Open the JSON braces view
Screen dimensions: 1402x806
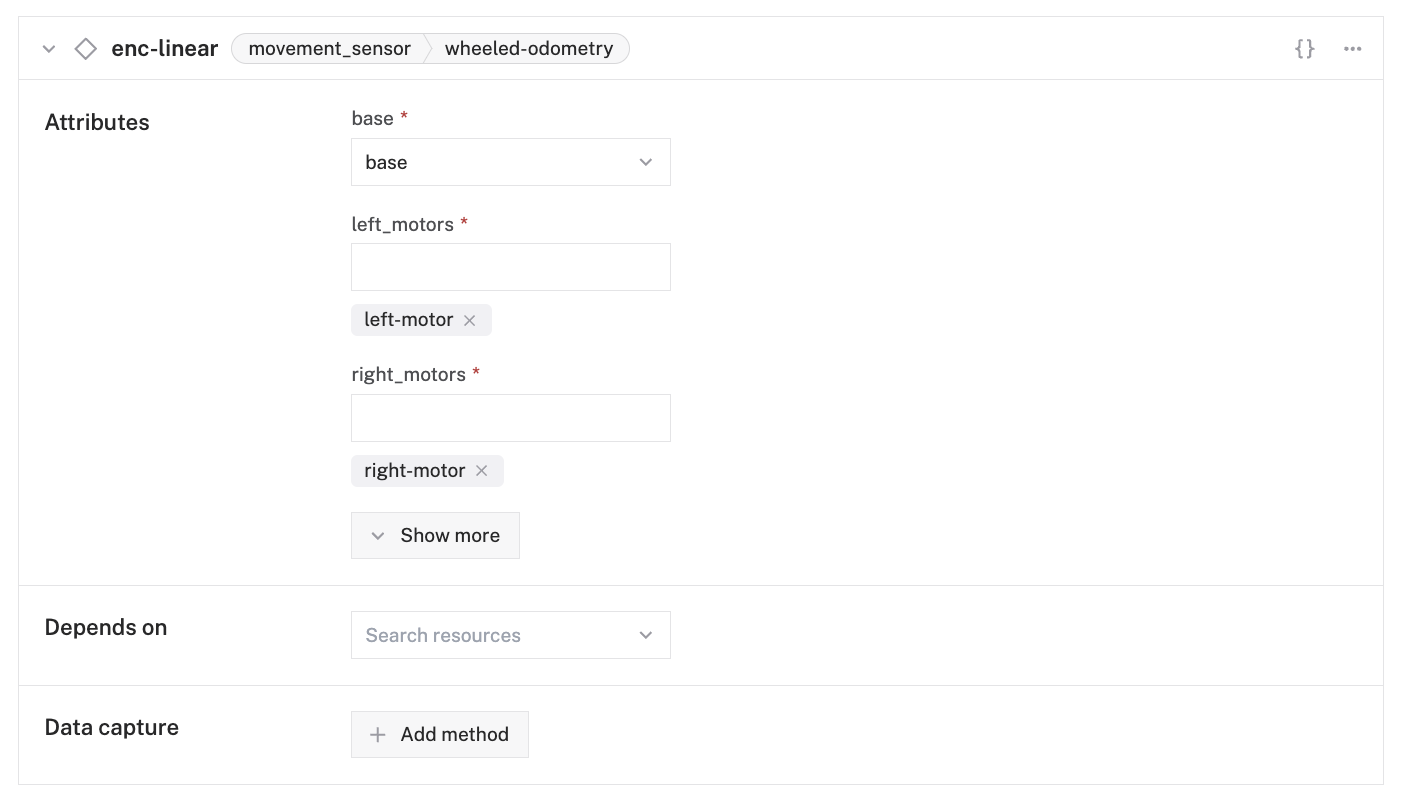[x=1304, y=48]
